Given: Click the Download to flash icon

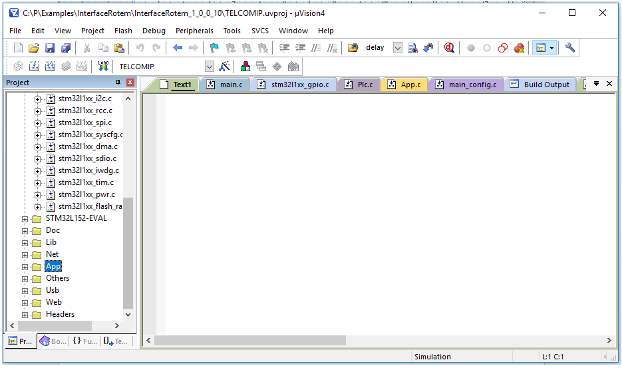Looking at the screenshot, I should point(103,66).
